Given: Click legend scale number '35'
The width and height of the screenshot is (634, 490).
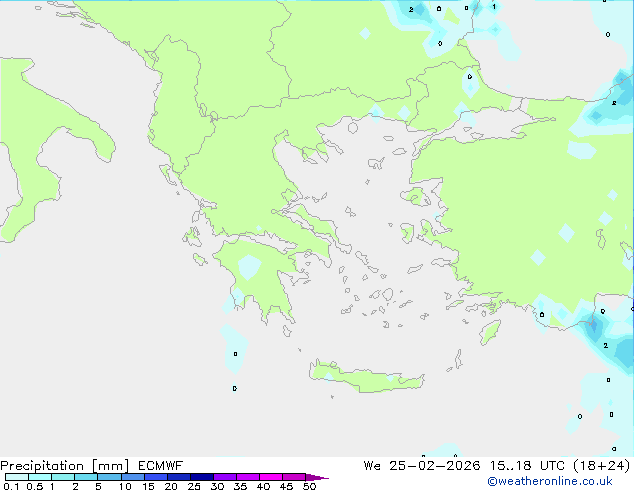Looking at the screenshot, I should point(240,486).
